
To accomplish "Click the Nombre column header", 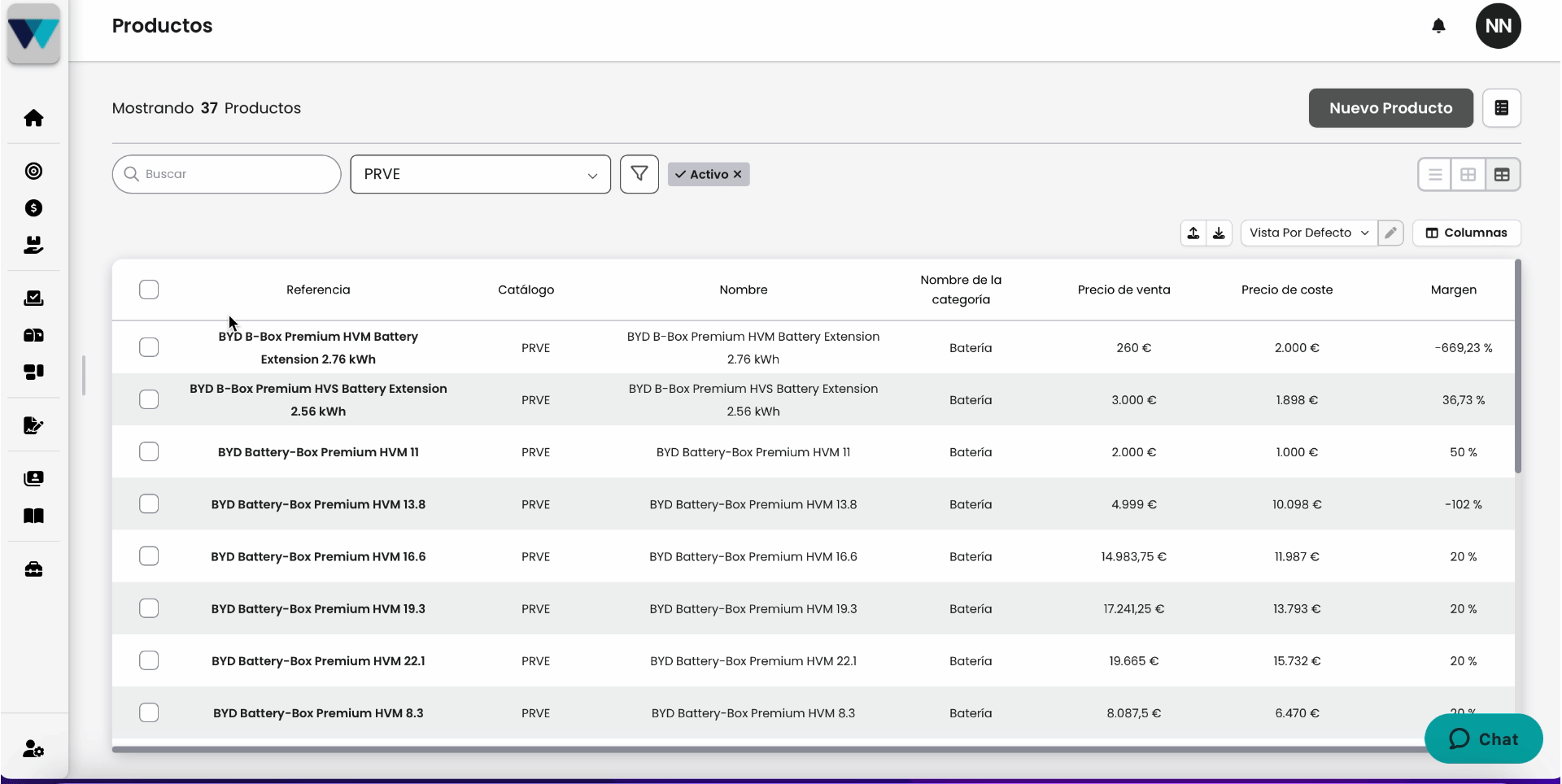I will (x=744, y=290).
